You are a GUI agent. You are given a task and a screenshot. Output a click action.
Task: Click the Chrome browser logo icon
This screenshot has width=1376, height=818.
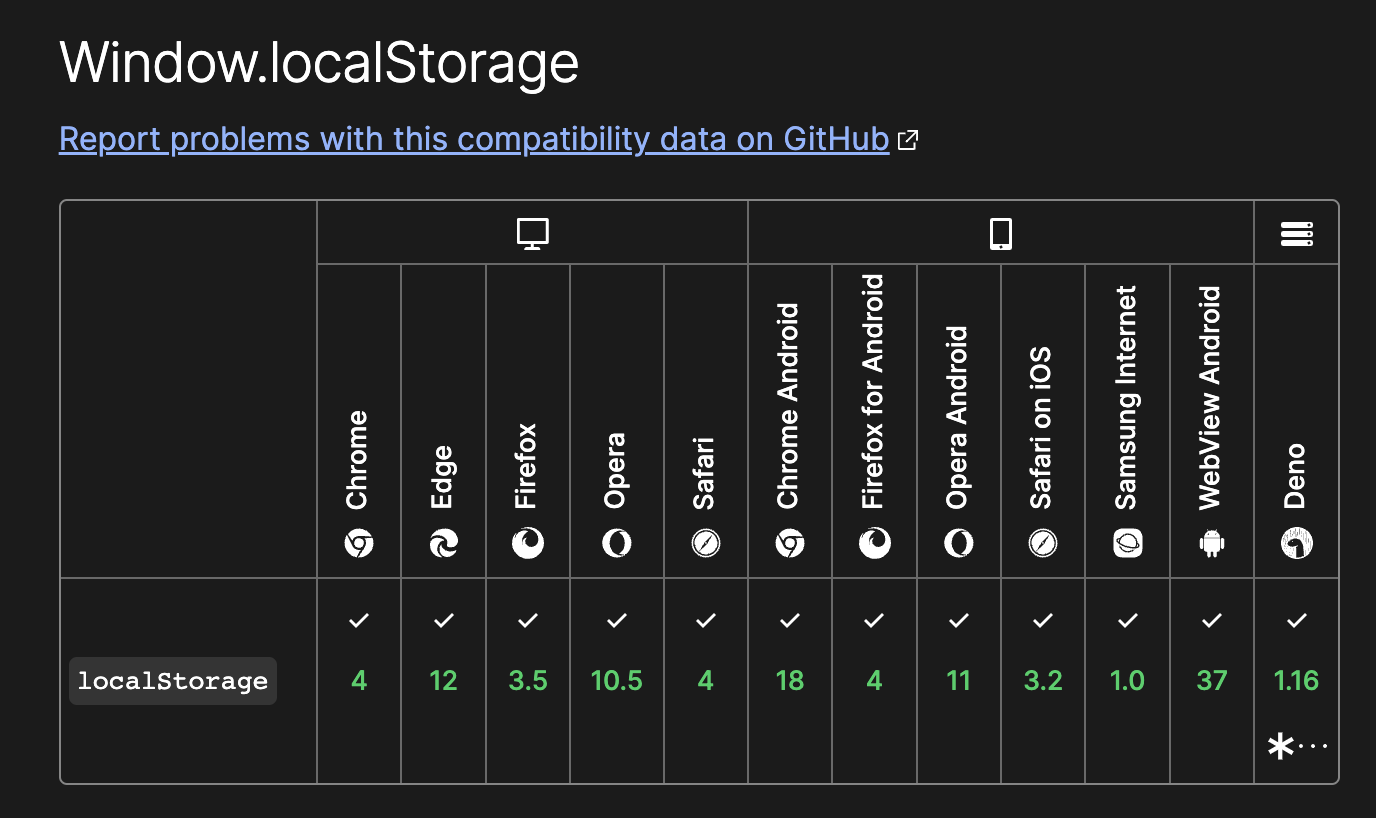359,544
